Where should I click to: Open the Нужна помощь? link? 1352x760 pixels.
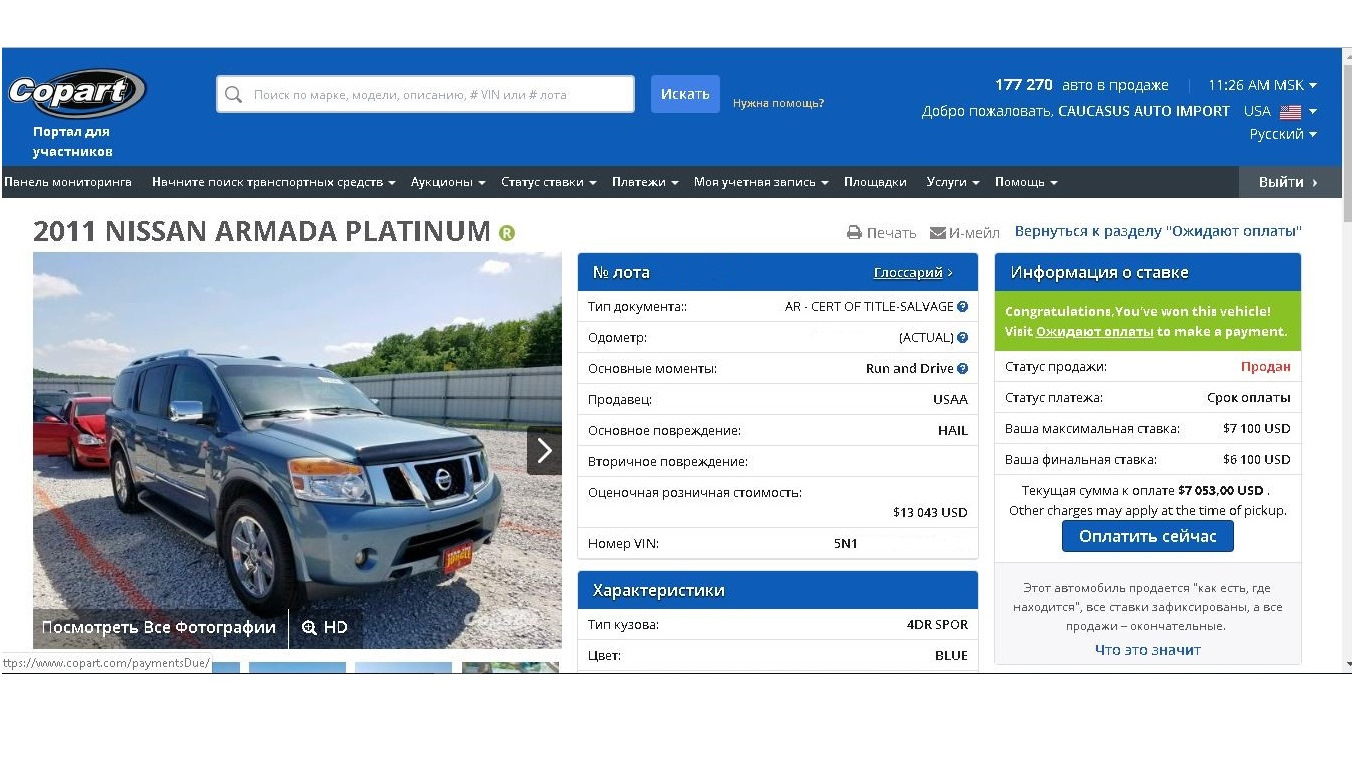point(778,103)
